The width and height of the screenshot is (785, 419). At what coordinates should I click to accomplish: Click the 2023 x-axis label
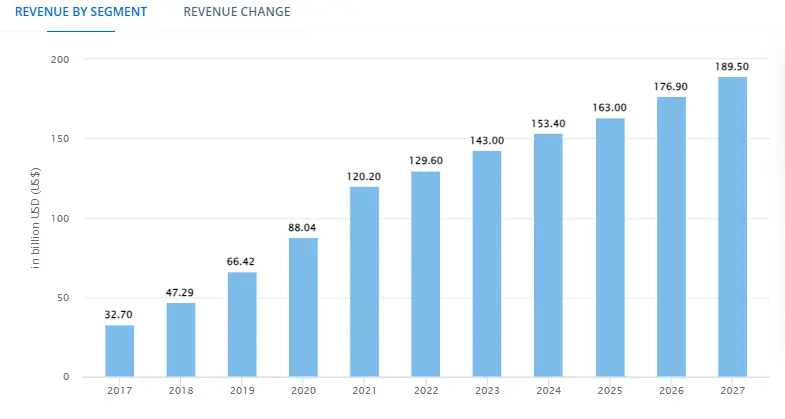[x=487, y=390]
